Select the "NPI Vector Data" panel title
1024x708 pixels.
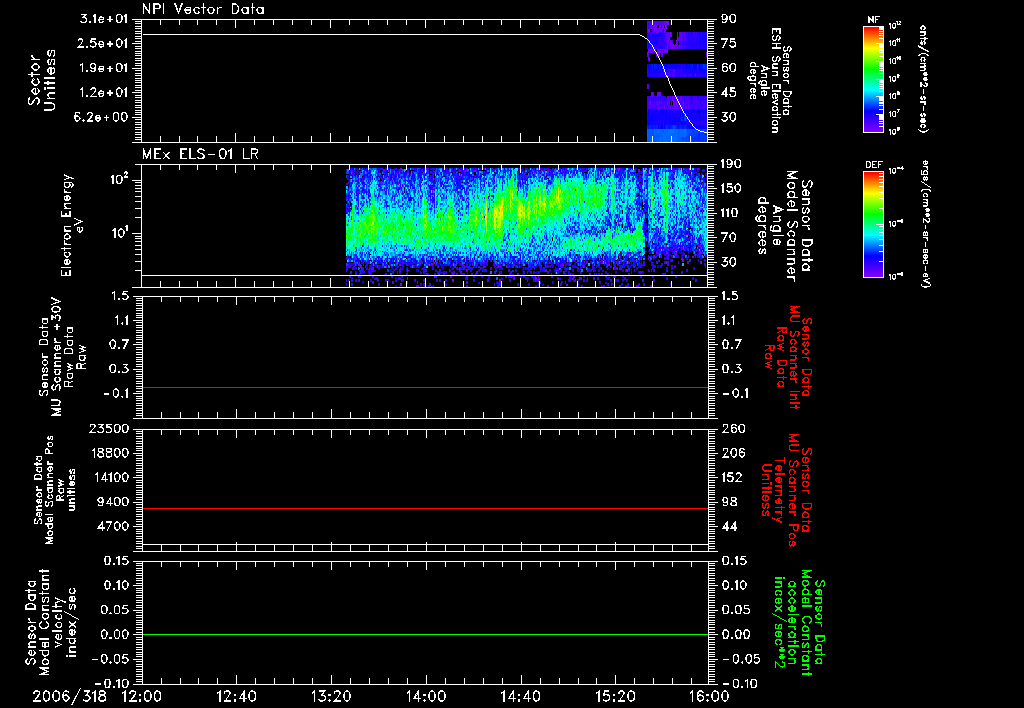(203, 9)
